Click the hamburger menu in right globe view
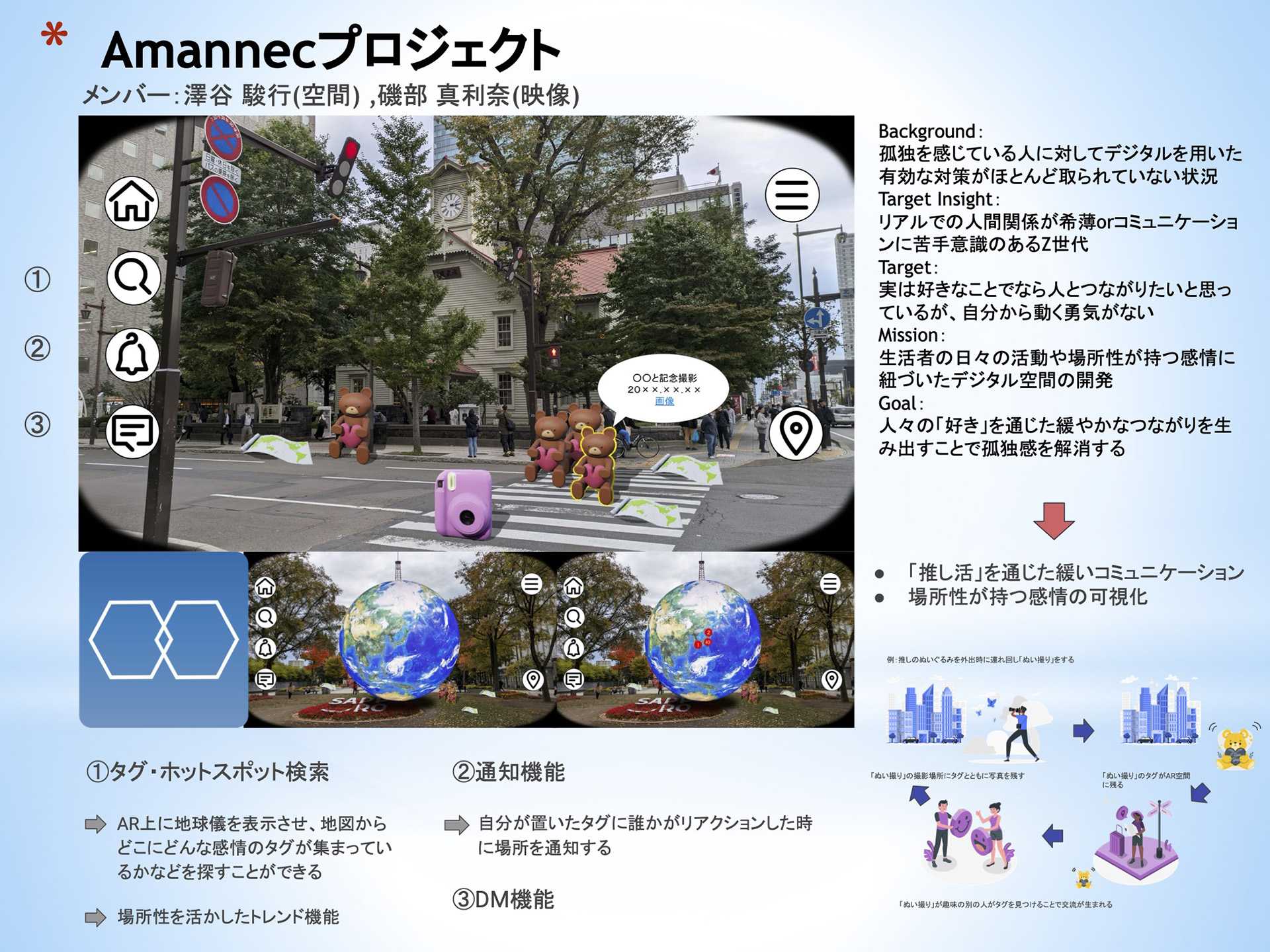This screenshot has width=1270, height=952. click(830, 584)
